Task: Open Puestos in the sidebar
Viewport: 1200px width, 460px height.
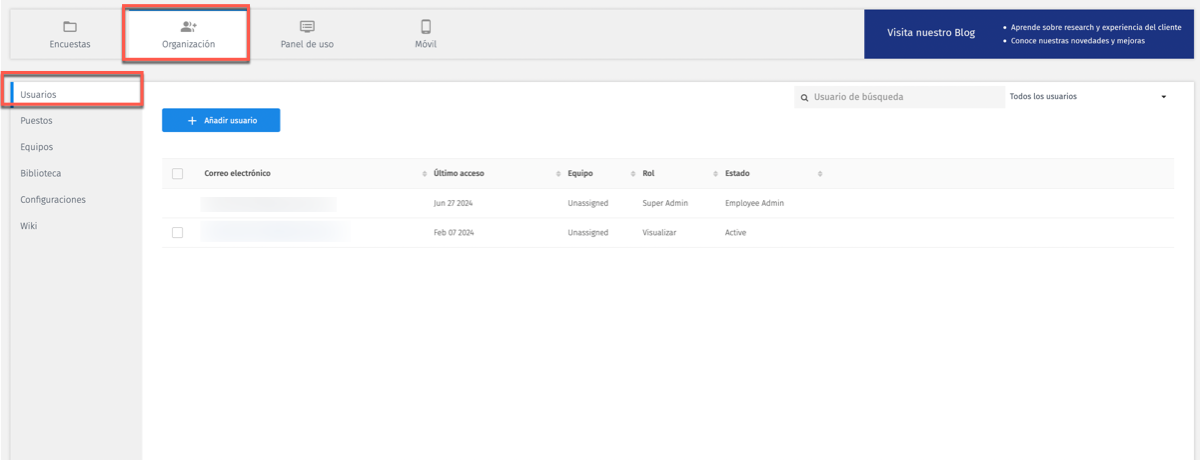Action: (36, 120)
